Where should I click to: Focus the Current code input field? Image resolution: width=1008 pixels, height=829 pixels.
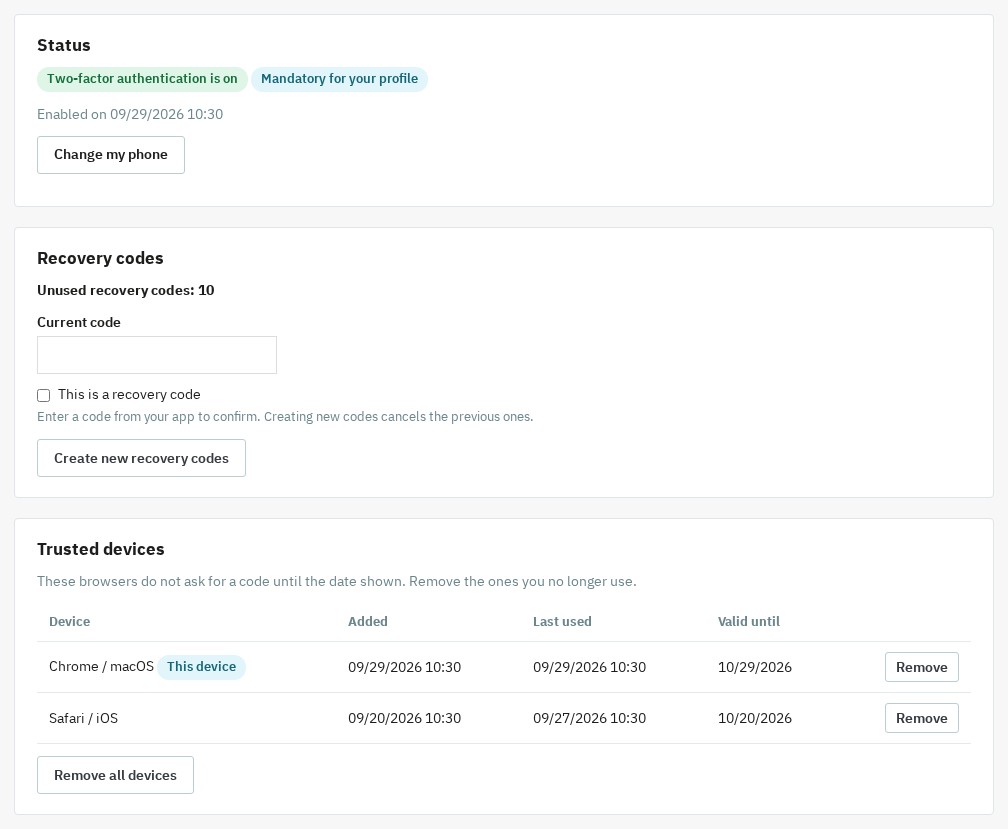click(157, 355)
